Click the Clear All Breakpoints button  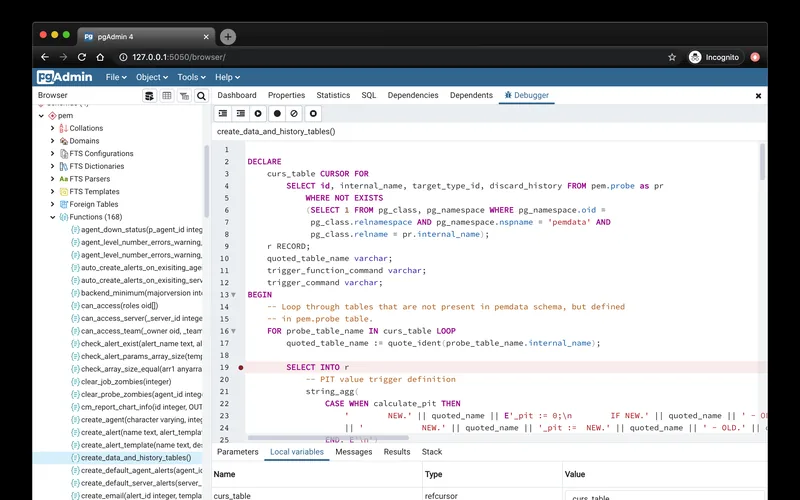(x=294, y=113)
